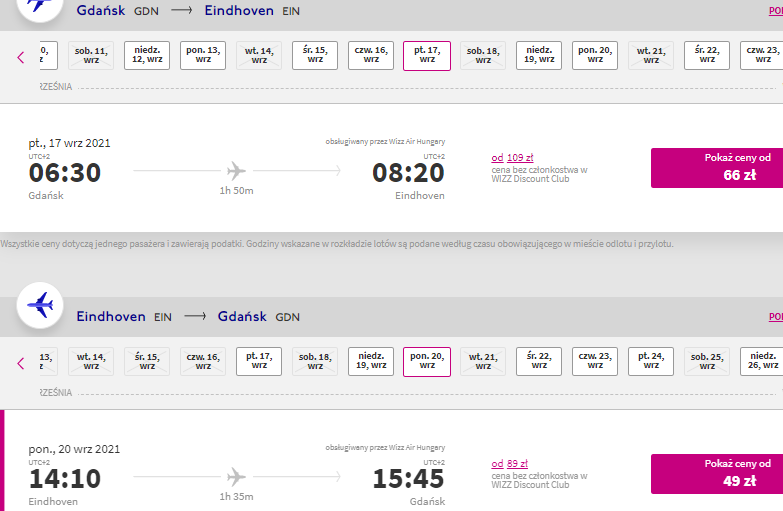The width and height of the screenshot is (783, 511).
Task: Select outbound date pon. 13 wrz
Action: [203, 55]
